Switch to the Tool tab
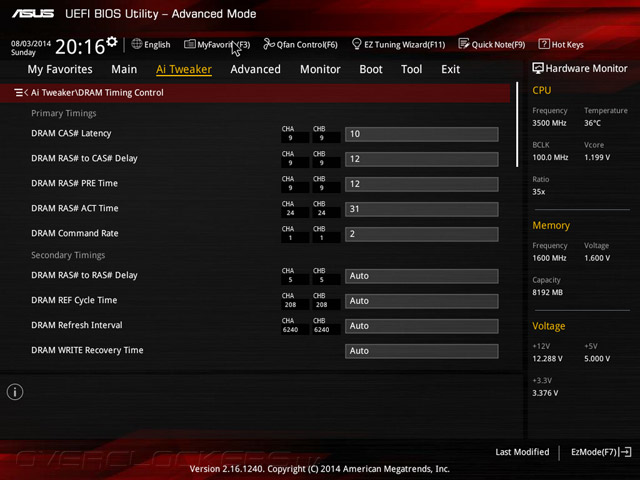Viewport: 640px width, 480px height. click(x=411, y=69)
